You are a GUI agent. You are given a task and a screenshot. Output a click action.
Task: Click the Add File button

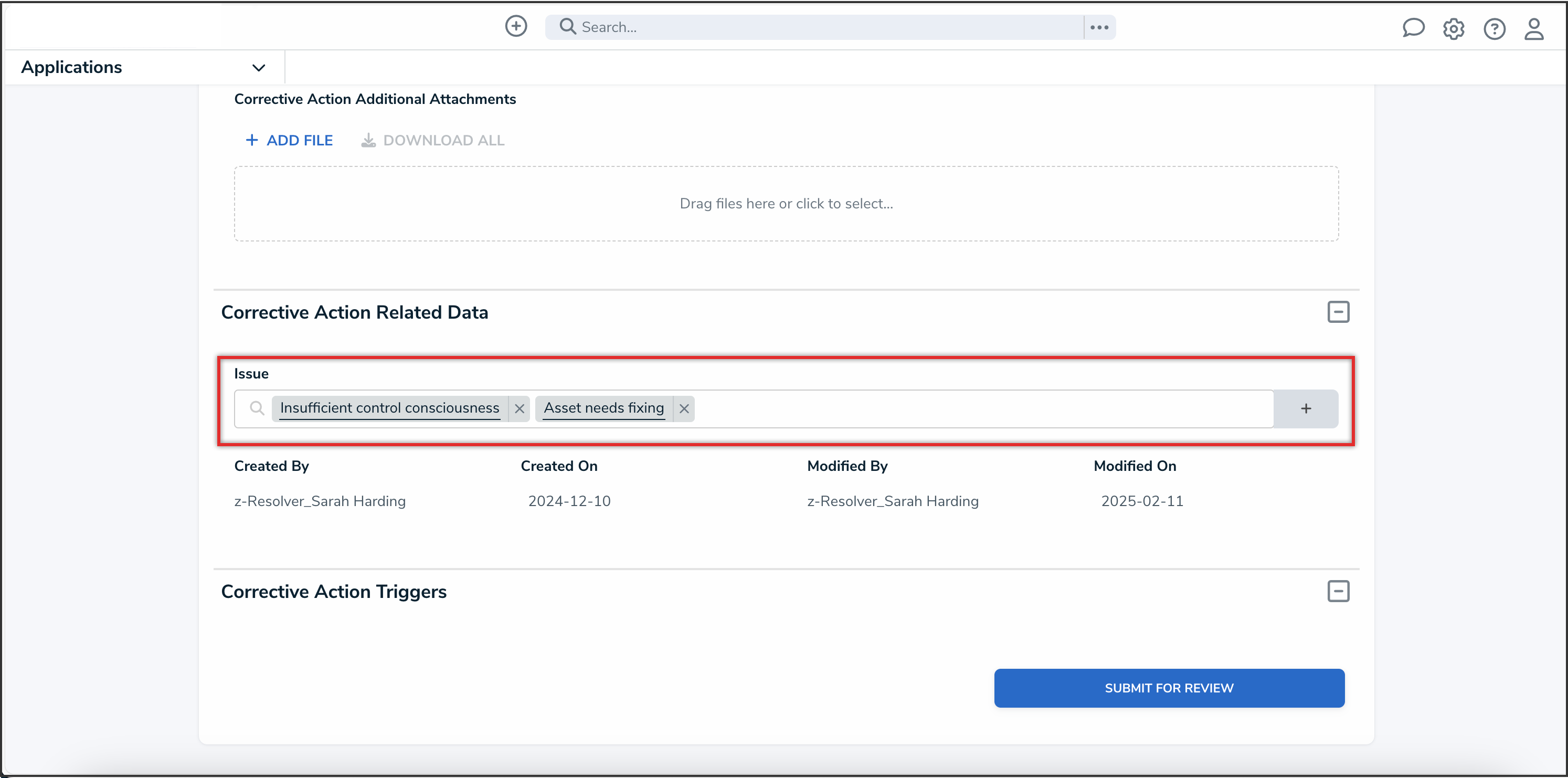(x=289, y=141)
